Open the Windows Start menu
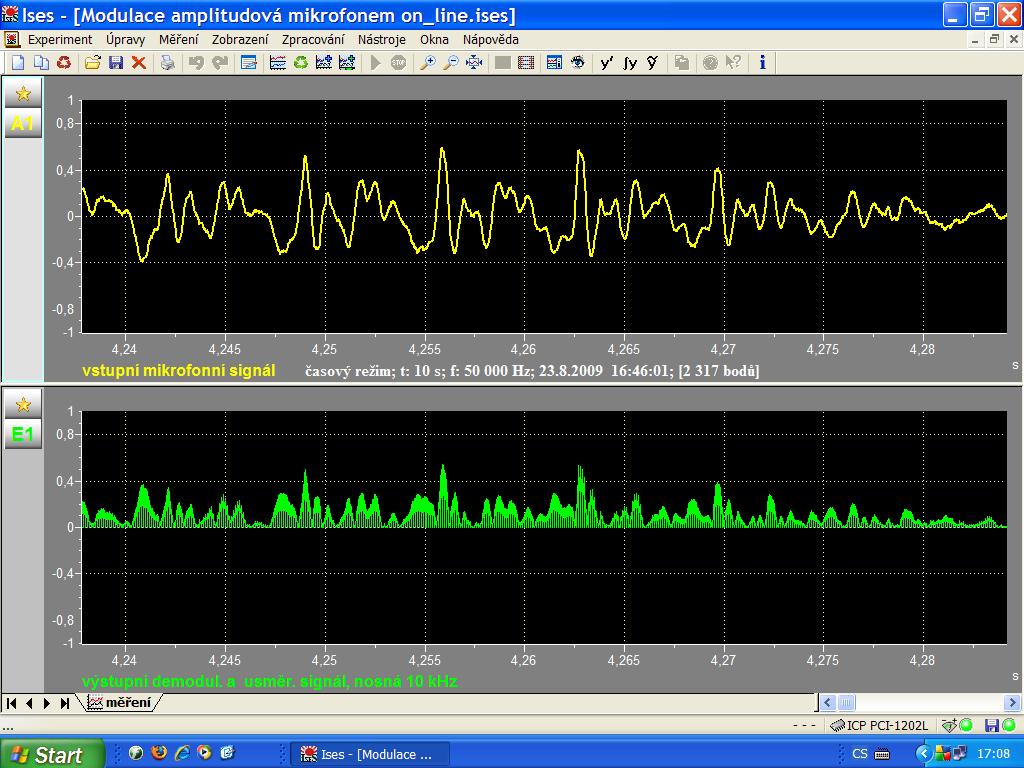This screenshot has width=1024, height=768. [x=52, y=754]
